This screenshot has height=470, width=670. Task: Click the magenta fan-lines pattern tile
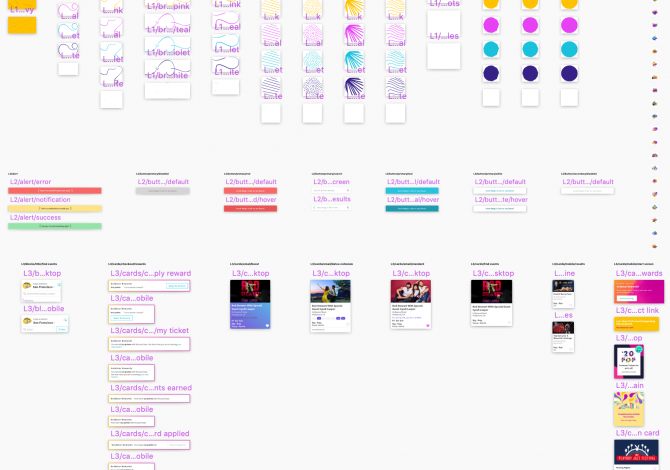click(x=354, y=35)
